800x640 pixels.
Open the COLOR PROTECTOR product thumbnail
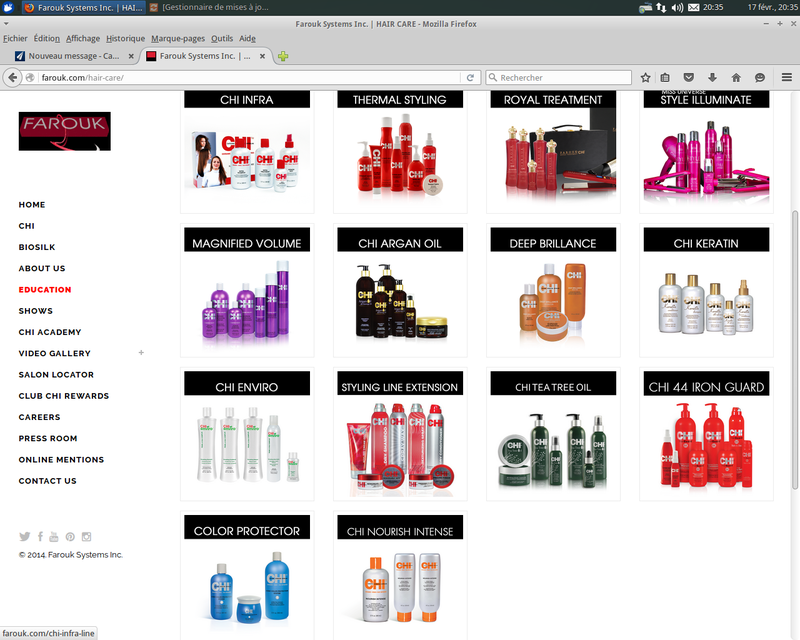[x=247, y=575]
